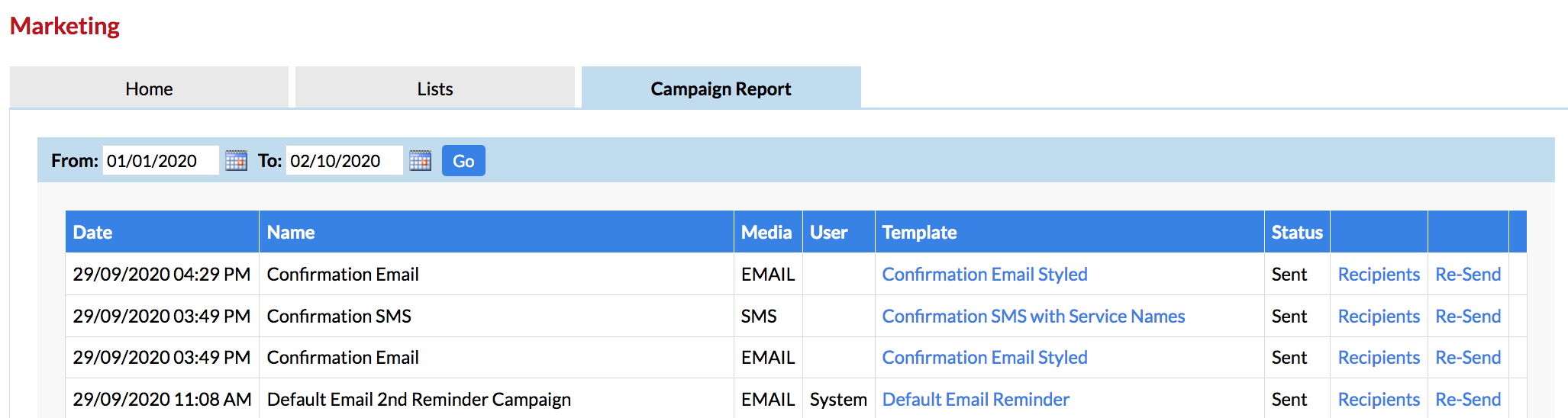Image resolution: width=1568 pixels, height=418 pixels.
Task: Select Default Email 2nd Reminder Campaign name cell
Action: (496, 400)
